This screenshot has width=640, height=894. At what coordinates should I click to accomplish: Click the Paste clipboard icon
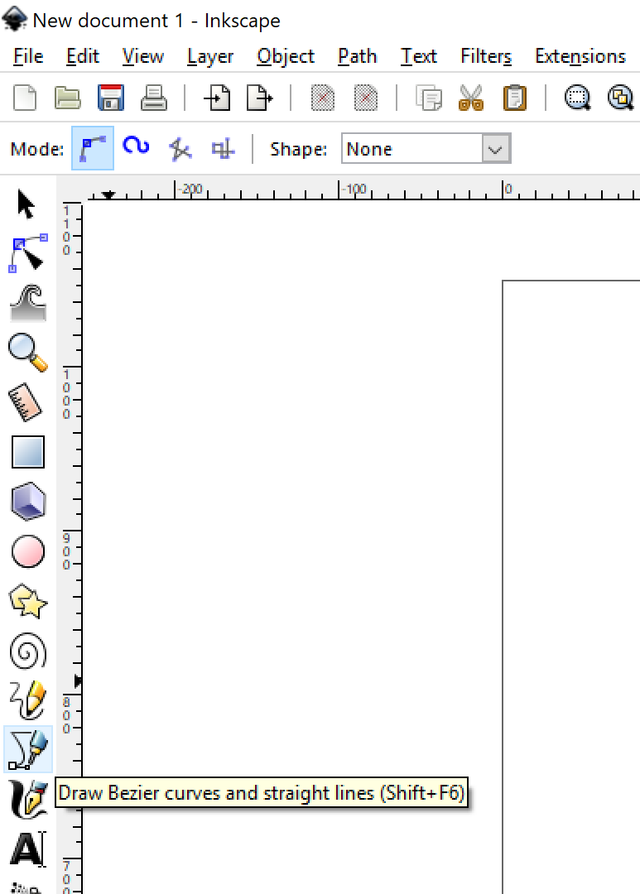point(515,97)
